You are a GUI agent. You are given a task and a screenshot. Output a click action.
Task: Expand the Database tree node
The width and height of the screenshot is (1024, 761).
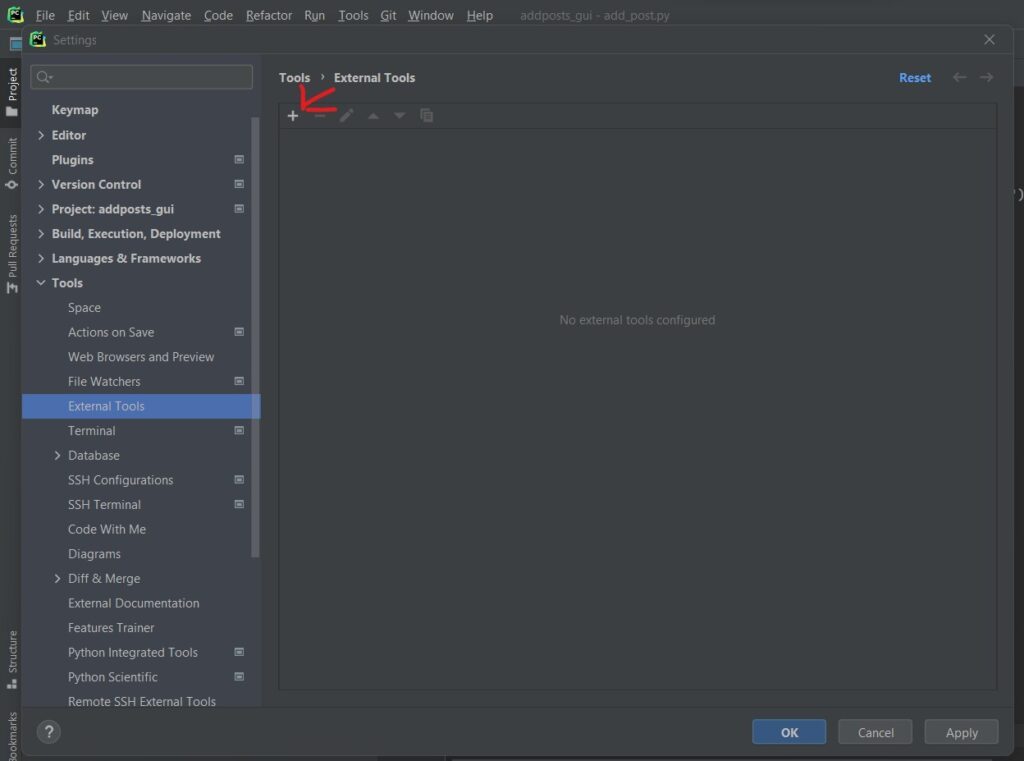(57, 456)
